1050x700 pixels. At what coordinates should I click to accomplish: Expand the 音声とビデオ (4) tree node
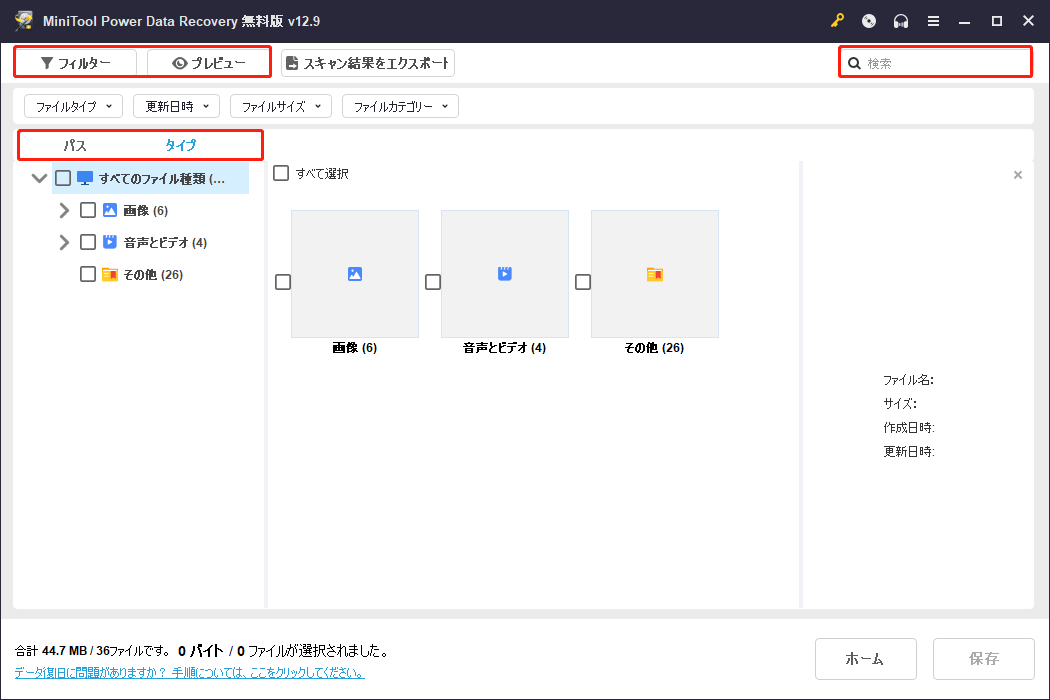64,242
